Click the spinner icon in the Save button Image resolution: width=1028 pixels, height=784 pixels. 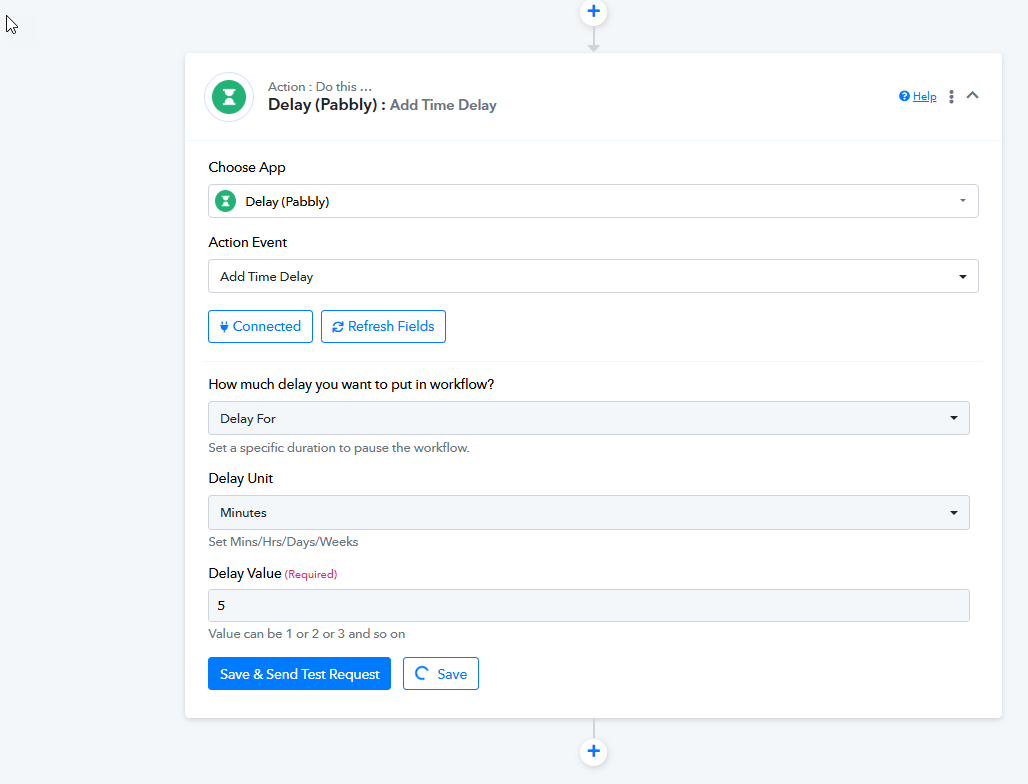[x=422, y=674]
